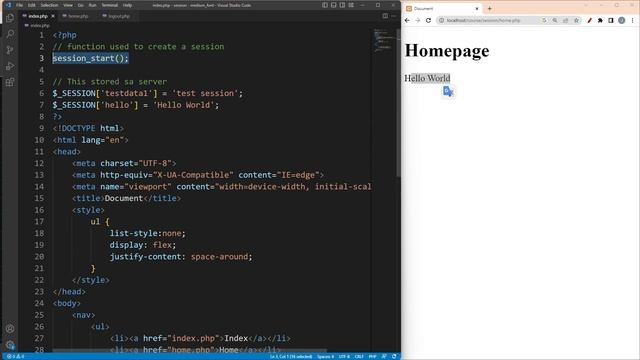Toggle Chrome side panel icon
Viewport: 640px width, 360px height.
611,20
